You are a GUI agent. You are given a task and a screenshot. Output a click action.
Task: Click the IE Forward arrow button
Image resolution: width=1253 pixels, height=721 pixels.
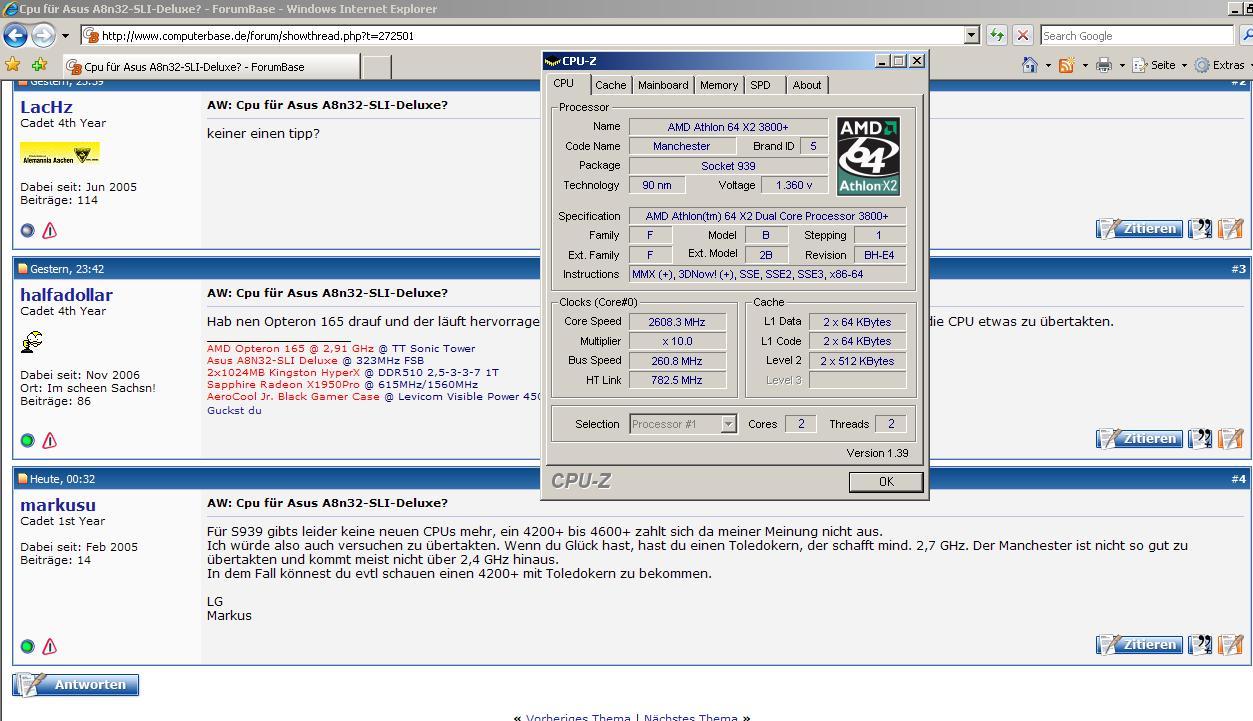click(43, 36)
